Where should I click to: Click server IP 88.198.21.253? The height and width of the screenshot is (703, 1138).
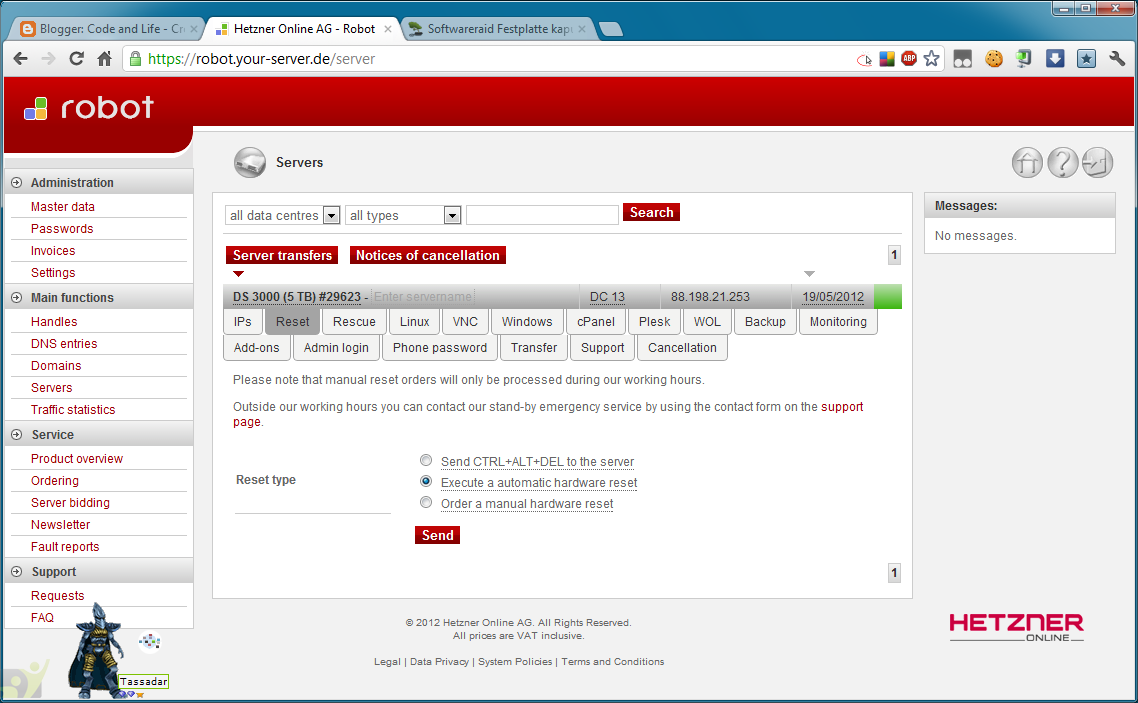point(710,297)
